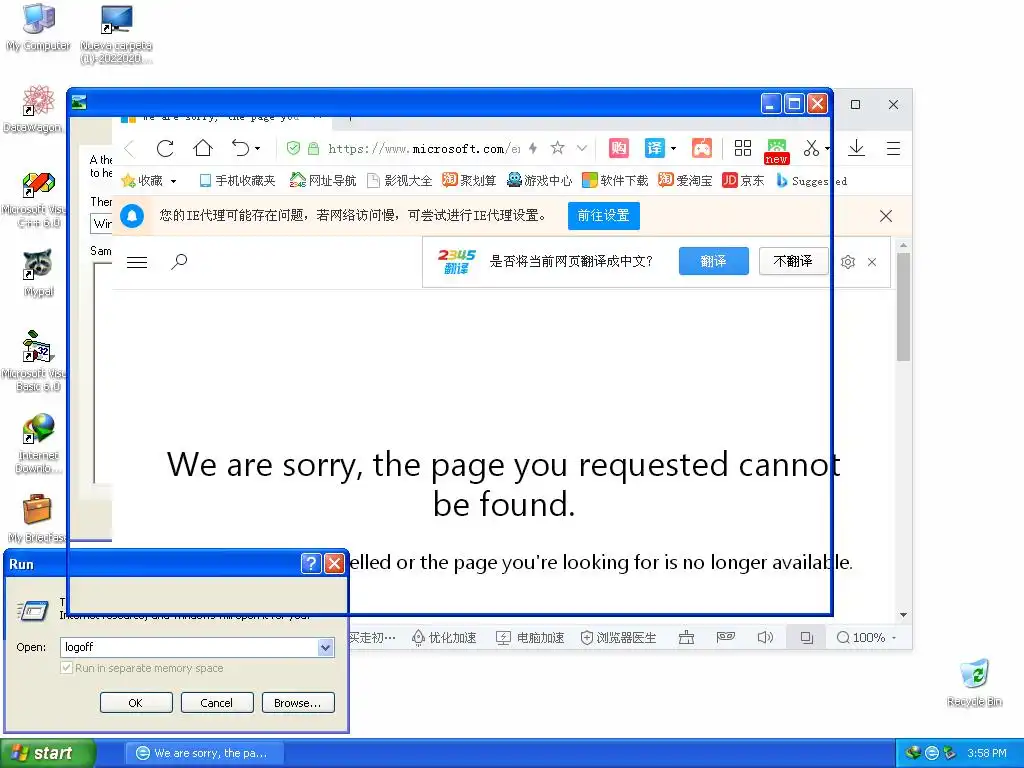Image resolution: width=1024 pixels, height=768 pixels.
Task: Bookmark the page with the star icon
Action: [x=557, y=148]
